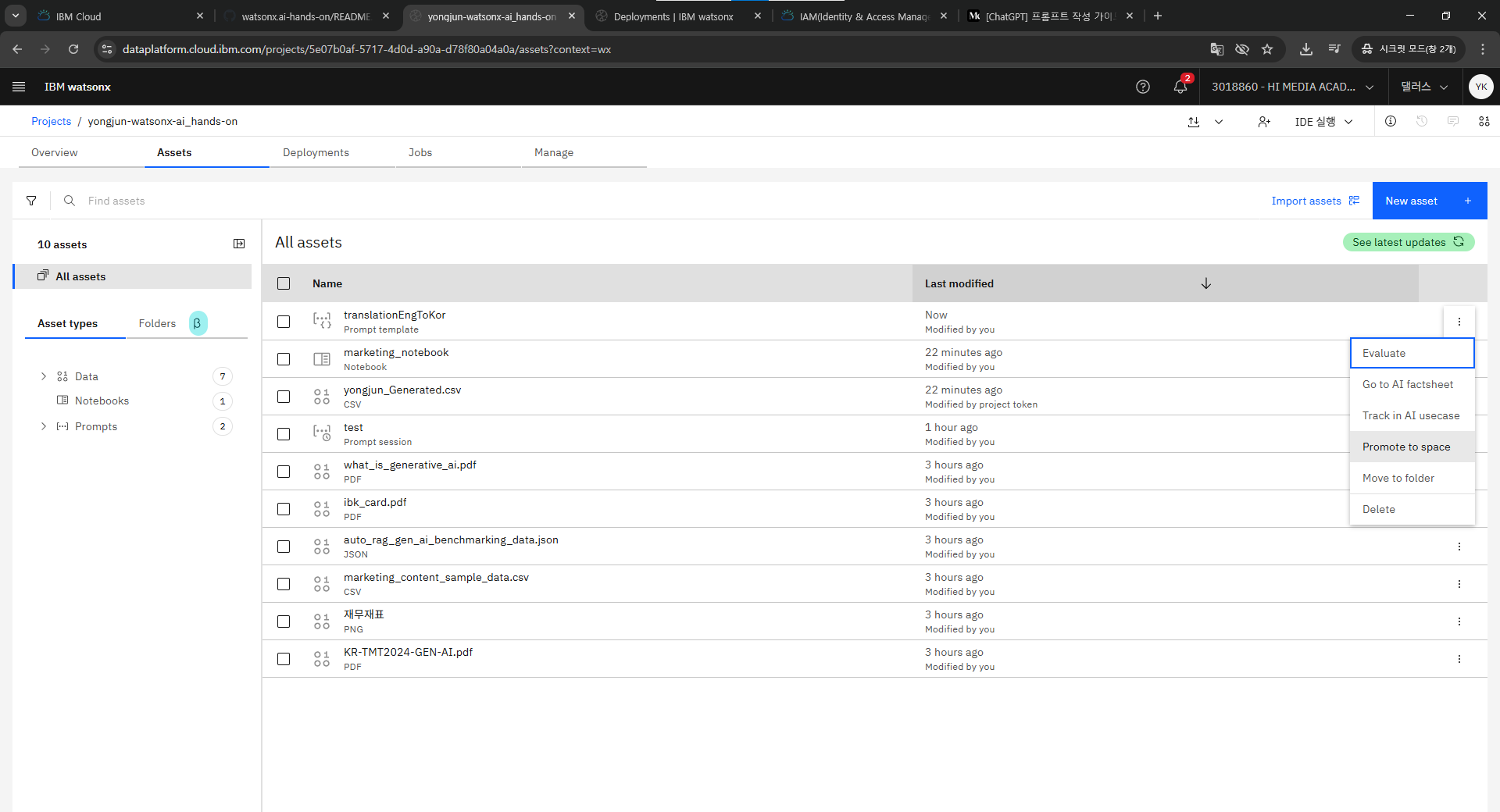Open overflow menu for translationEngToKor
Image resolution: width=1500 pixels, height=812 pixels.
point(1459,322)
